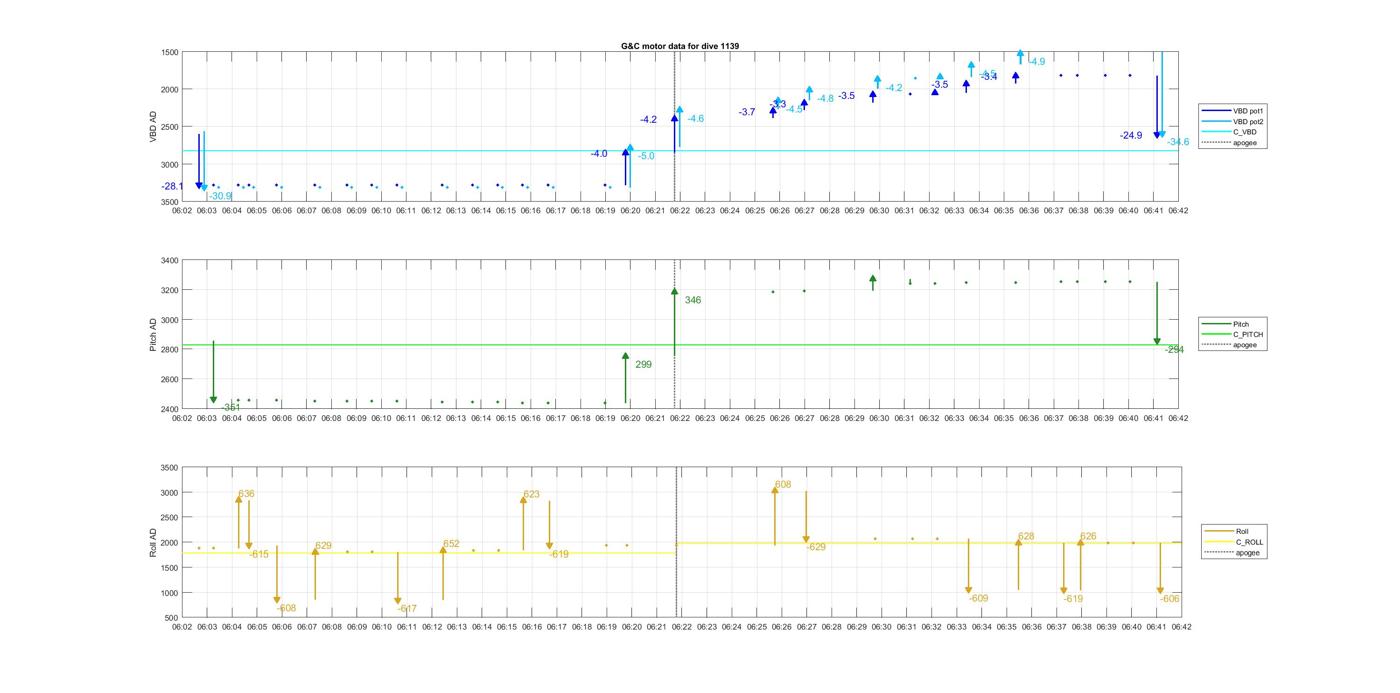Click the '608' roll data label

(x=783, y=484)
